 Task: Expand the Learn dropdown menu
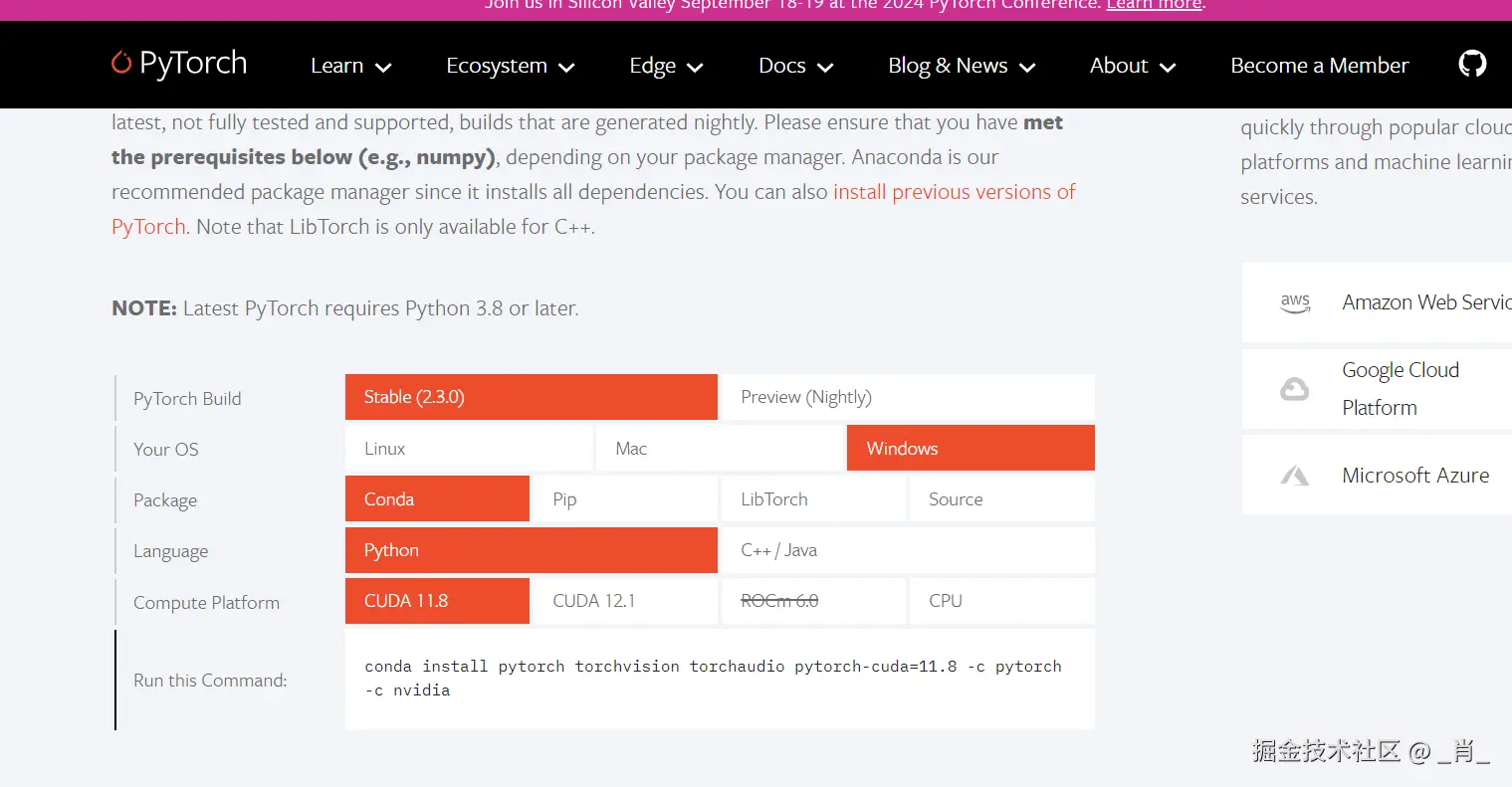pyautogui.click(x=350, y=66)
